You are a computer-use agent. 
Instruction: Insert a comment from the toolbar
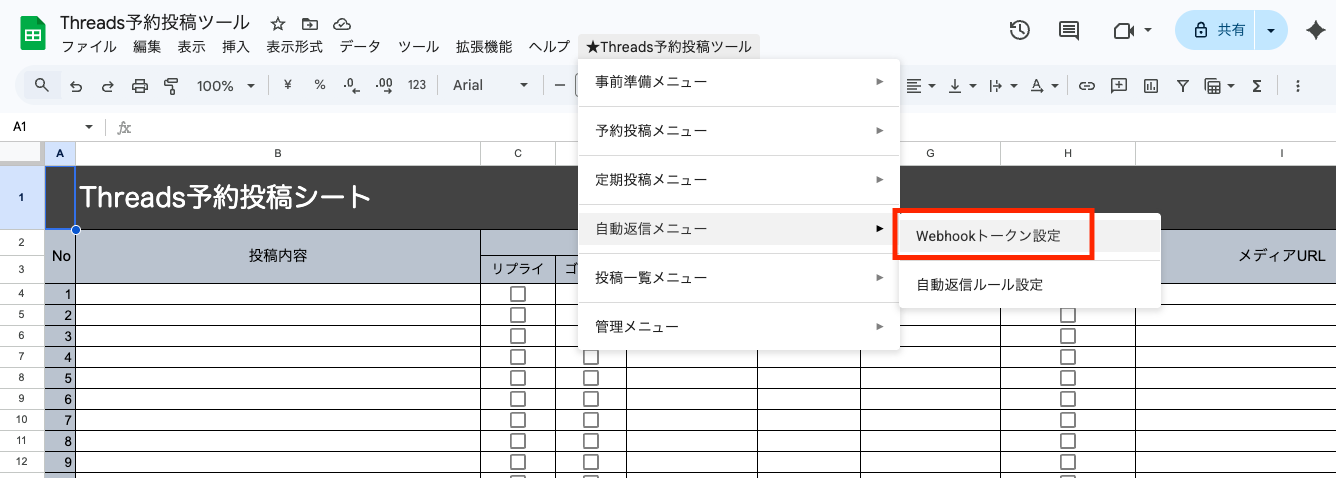click(1119, 86)
